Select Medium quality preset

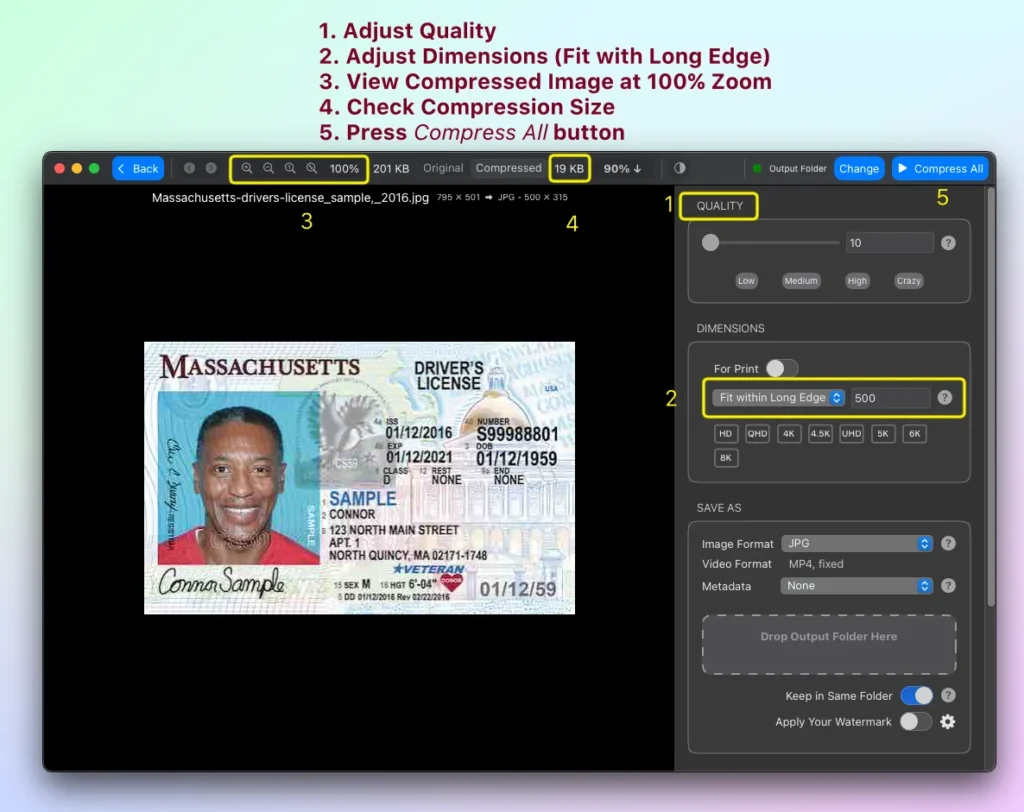pos(801,281)
